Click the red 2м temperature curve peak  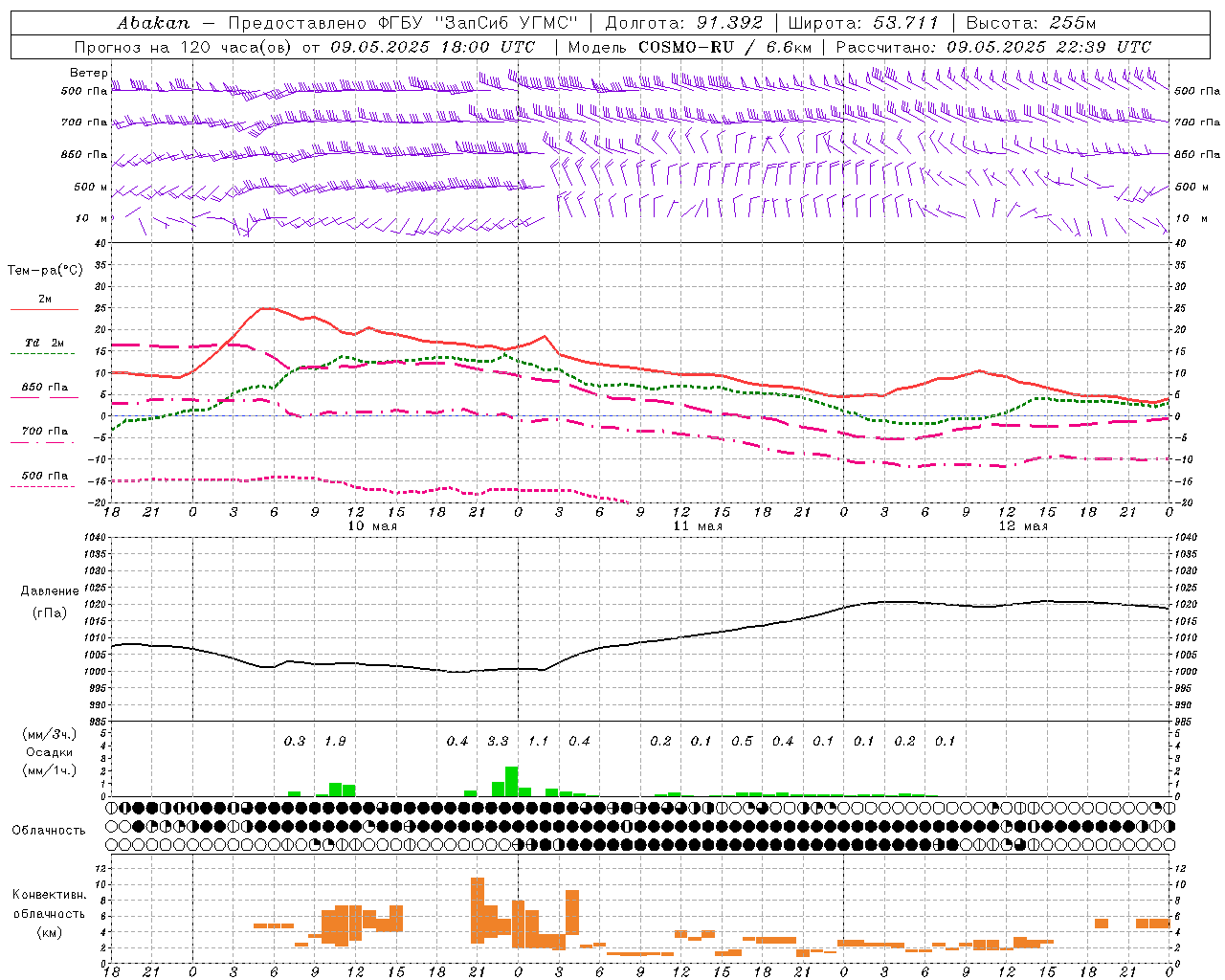point(267,308)
